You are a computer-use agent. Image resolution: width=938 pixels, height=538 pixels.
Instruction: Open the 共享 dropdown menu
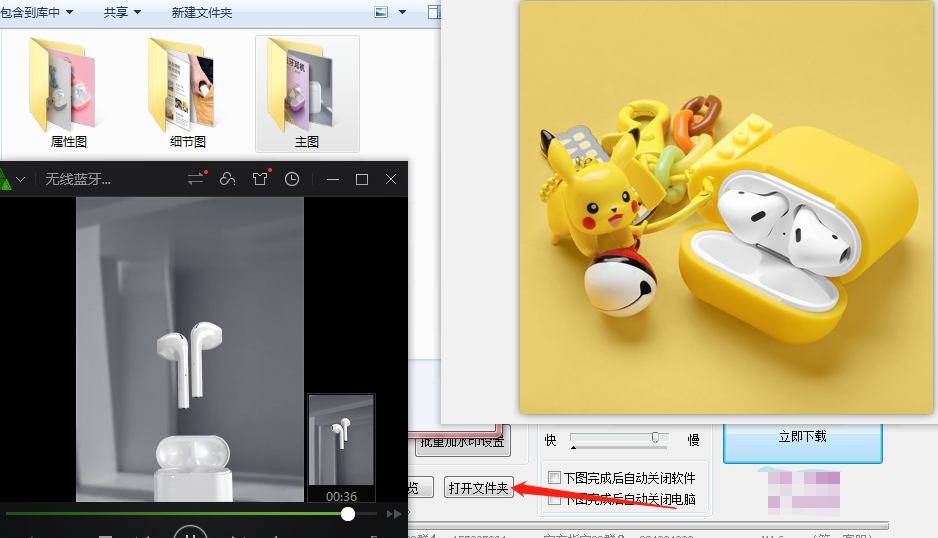[x=122, y=12]
